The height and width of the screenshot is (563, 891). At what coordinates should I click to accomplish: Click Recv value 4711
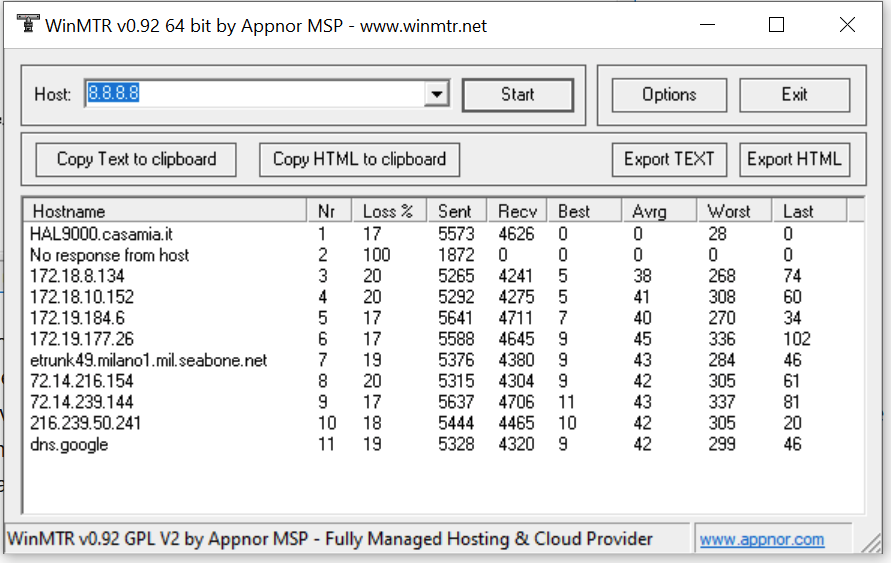[x=515, y=318]
